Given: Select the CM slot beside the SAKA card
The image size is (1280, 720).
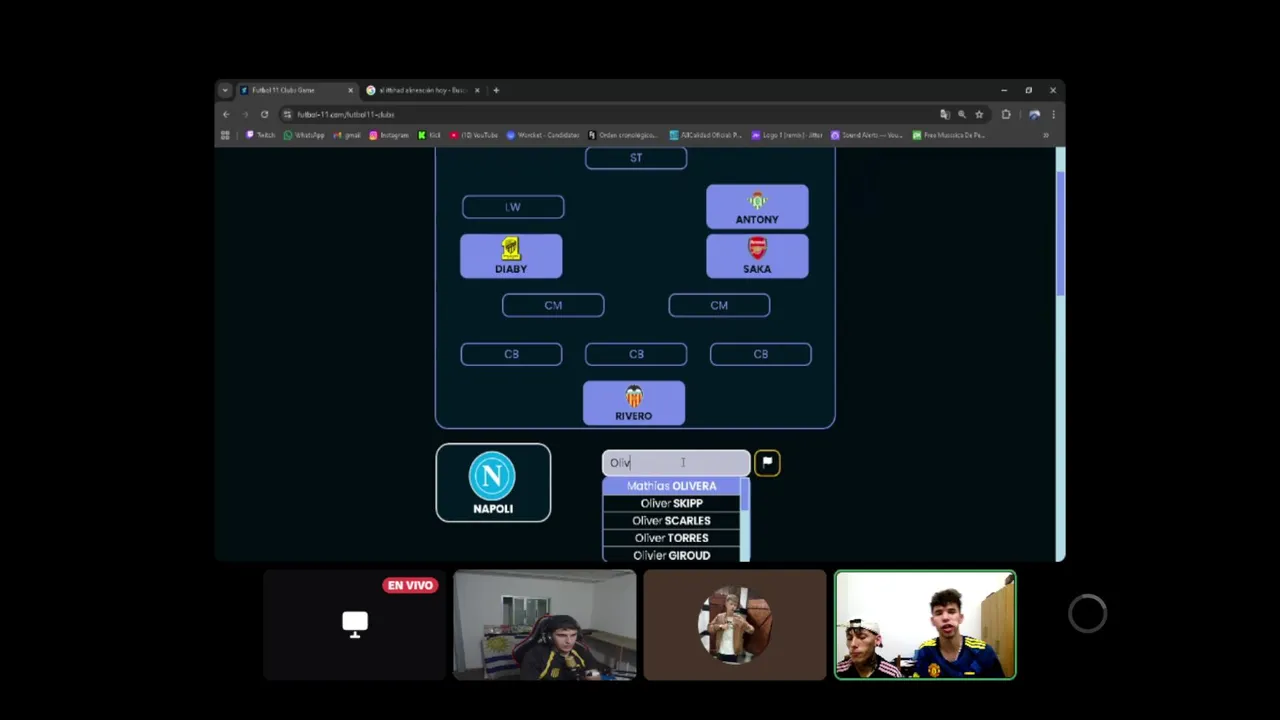Looking at the screenshot, I should pos(719,305).
